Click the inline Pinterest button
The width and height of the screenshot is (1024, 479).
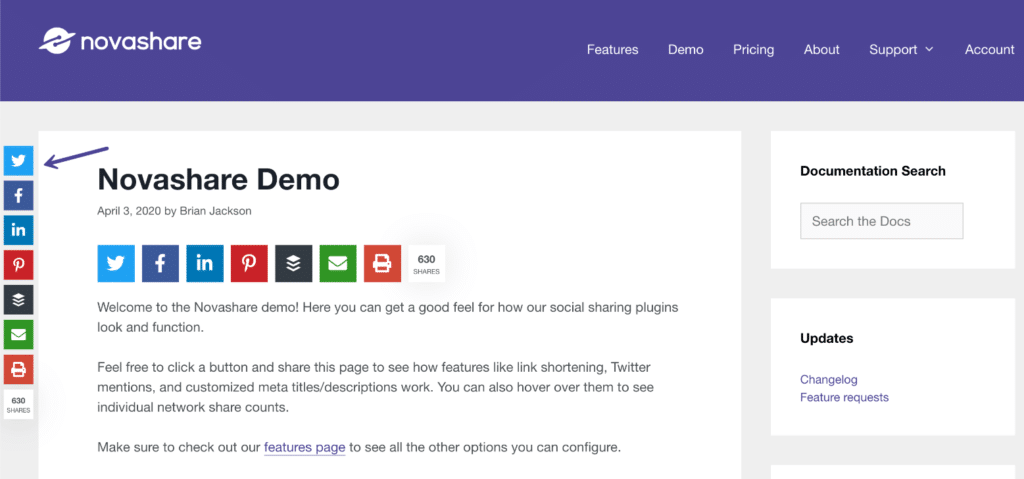[x=249, y=263]
